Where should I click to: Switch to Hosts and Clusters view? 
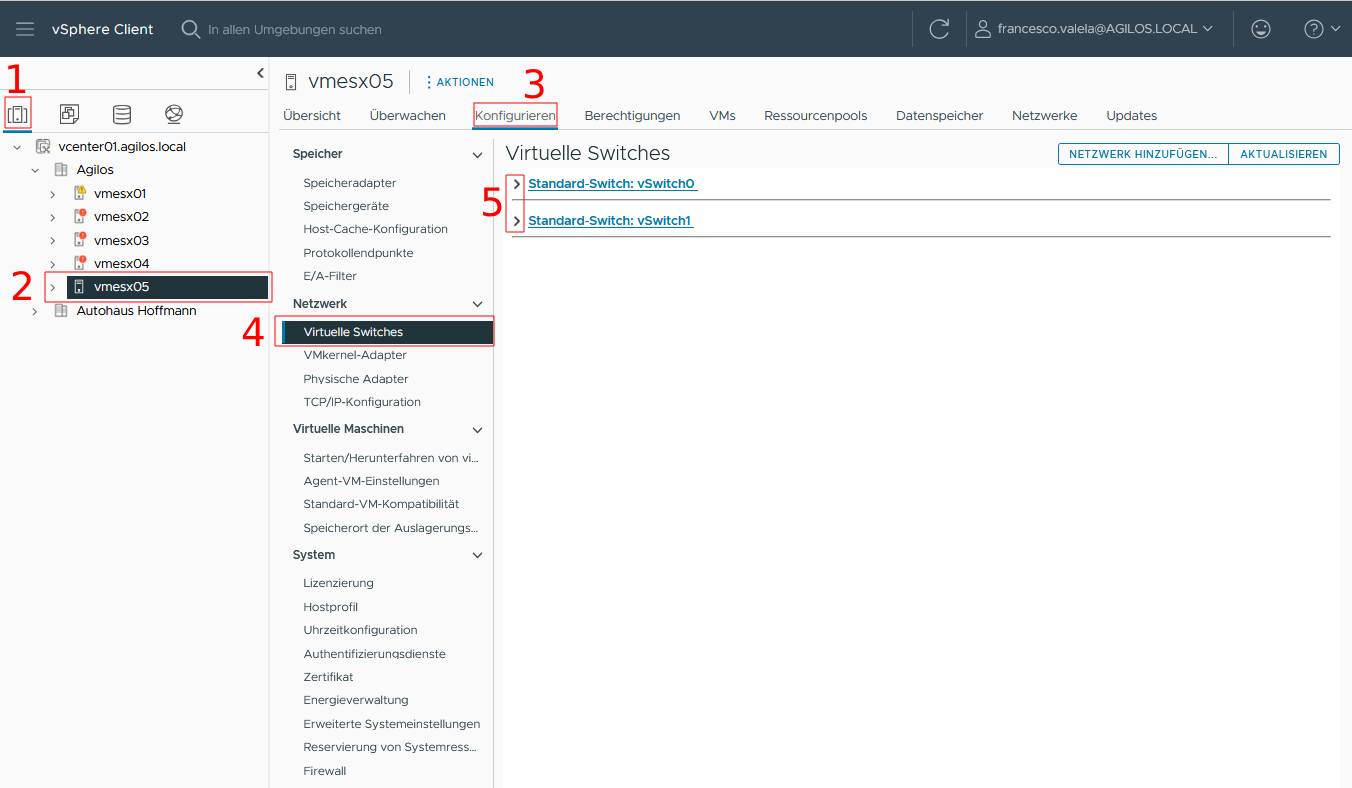coord(18,113)
